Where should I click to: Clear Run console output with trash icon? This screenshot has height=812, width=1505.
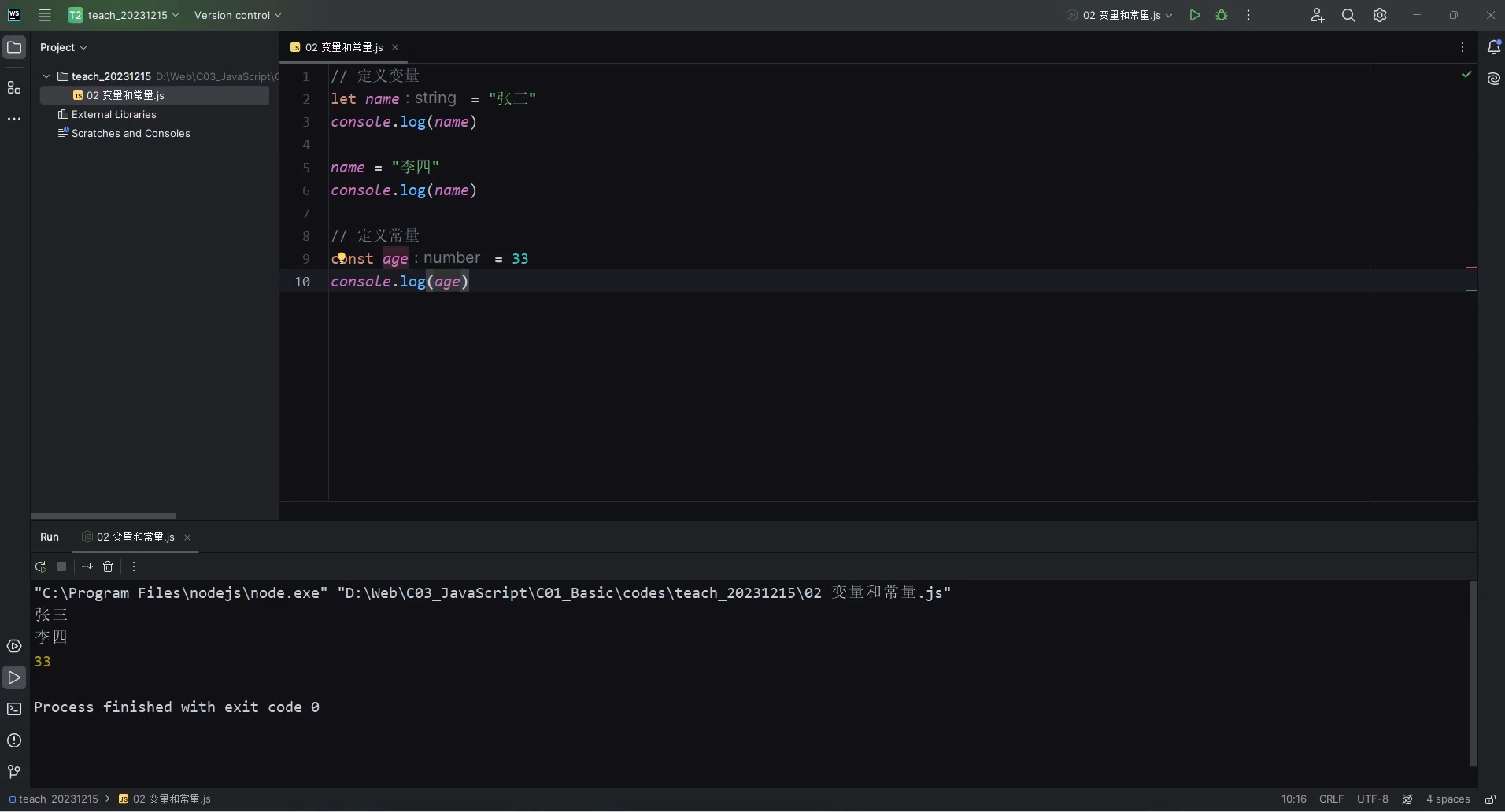108,567
